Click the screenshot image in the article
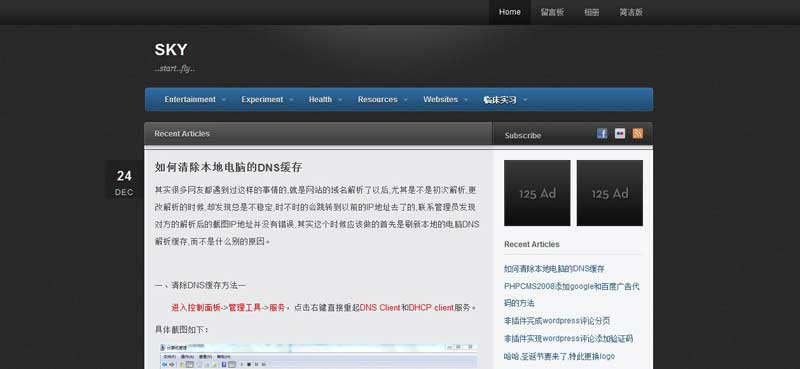The width and height of the screenshot is (800, 369). pos(319,356)
